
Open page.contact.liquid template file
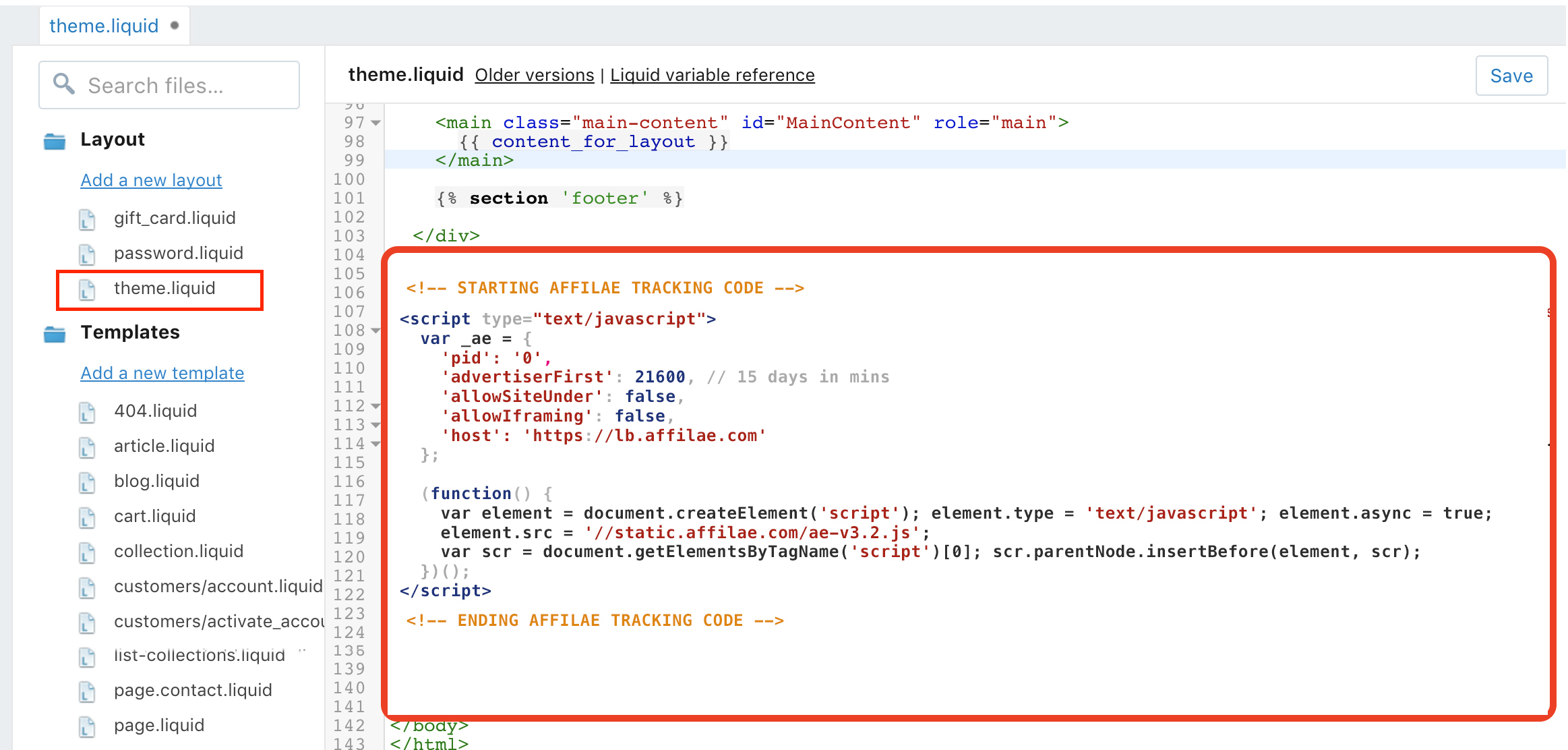(193, 690)
